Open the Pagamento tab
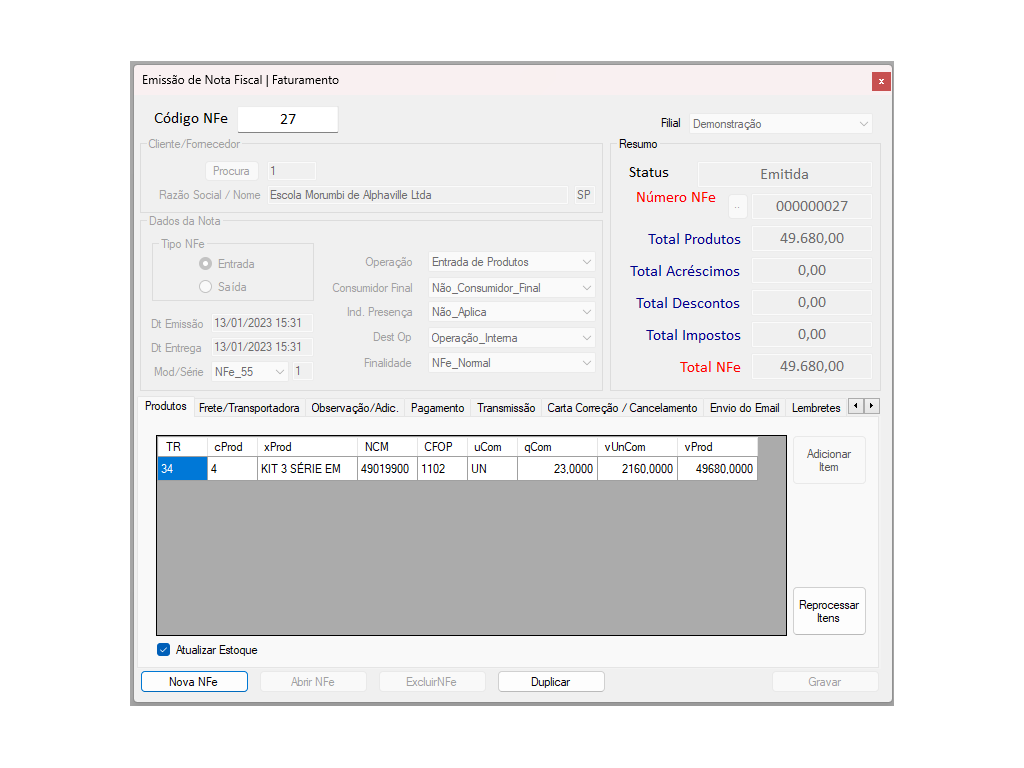The width and height of the screenshot is (1024, 768). pyautogui.click(x=437, y=408)
